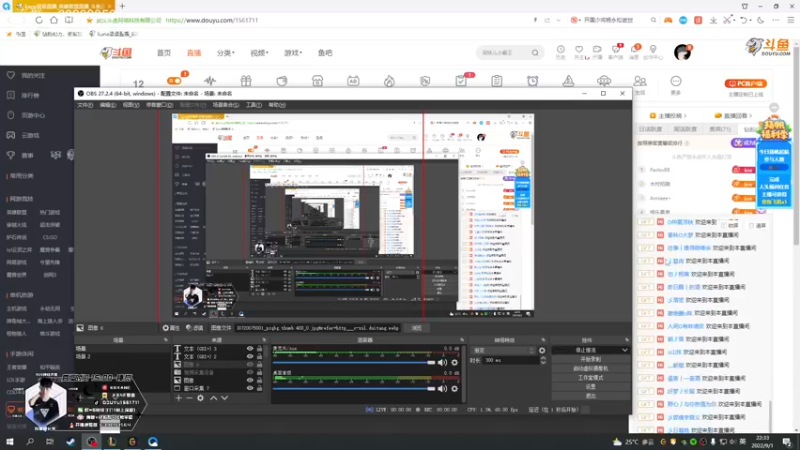Click Studio Mode (工作室模式) button
The height and width of the screenshot is (450, 800).
590,378
